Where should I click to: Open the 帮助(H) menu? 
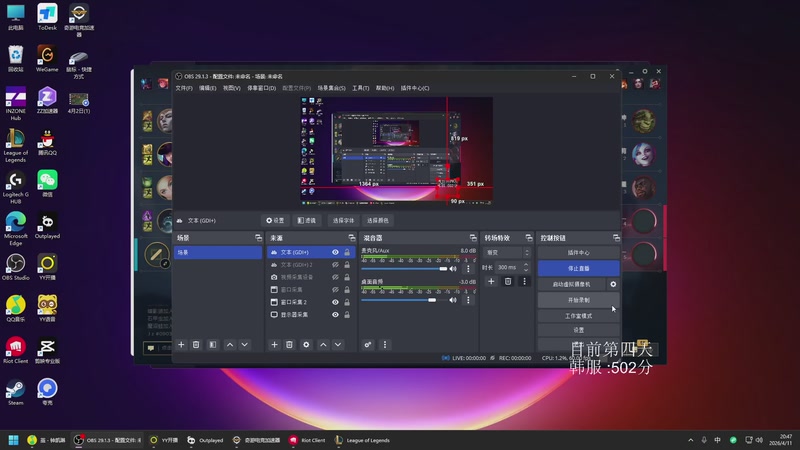point(385,88)
